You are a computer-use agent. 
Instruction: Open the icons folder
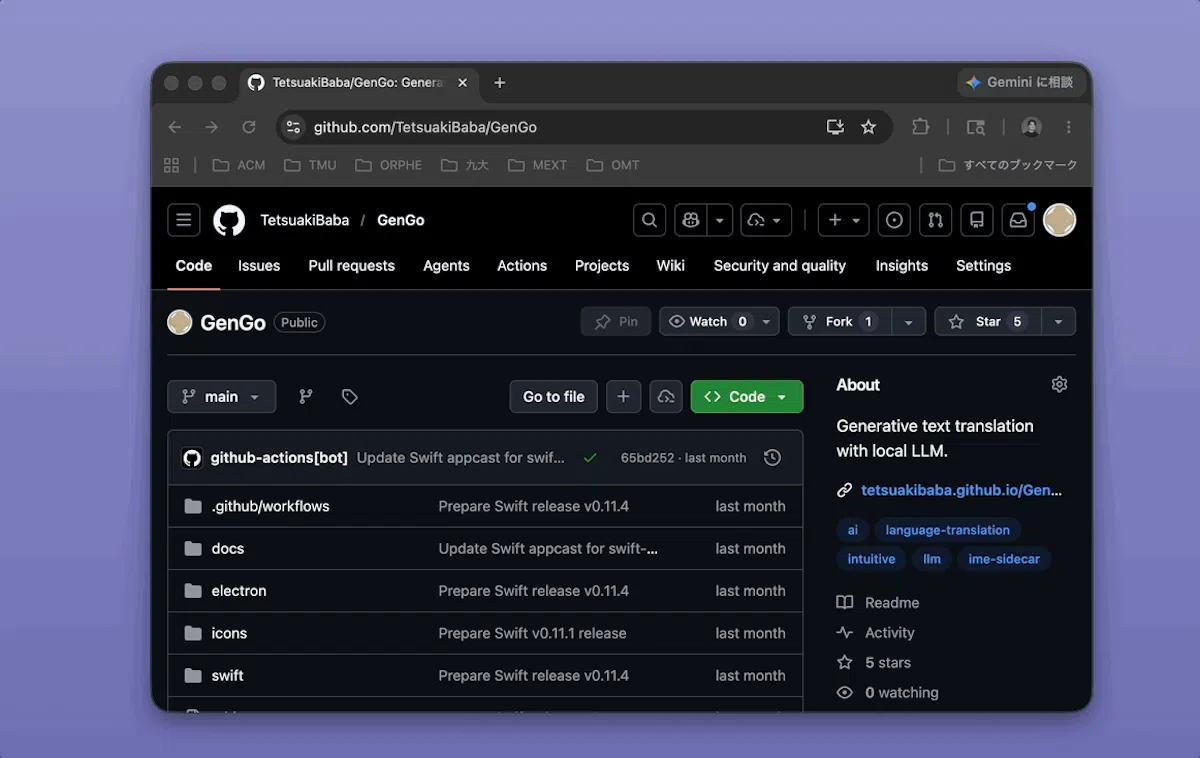[229, 633]
